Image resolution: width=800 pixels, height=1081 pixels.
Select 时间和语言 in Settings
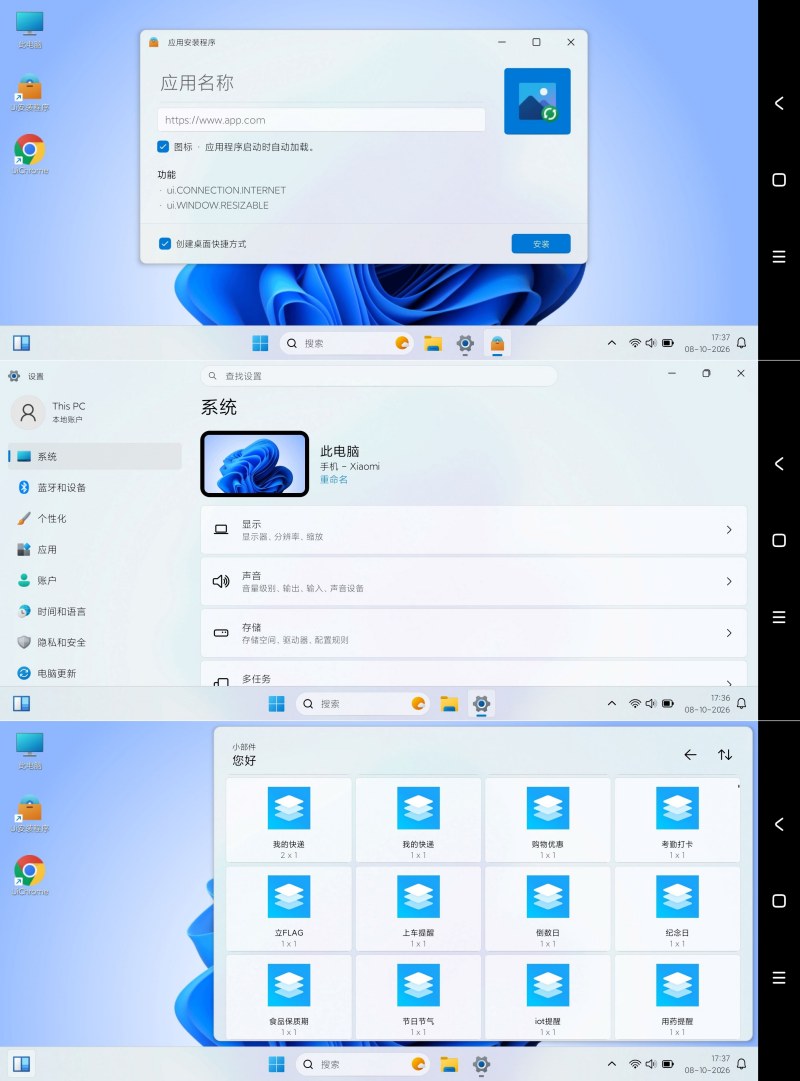click(94, 612)
